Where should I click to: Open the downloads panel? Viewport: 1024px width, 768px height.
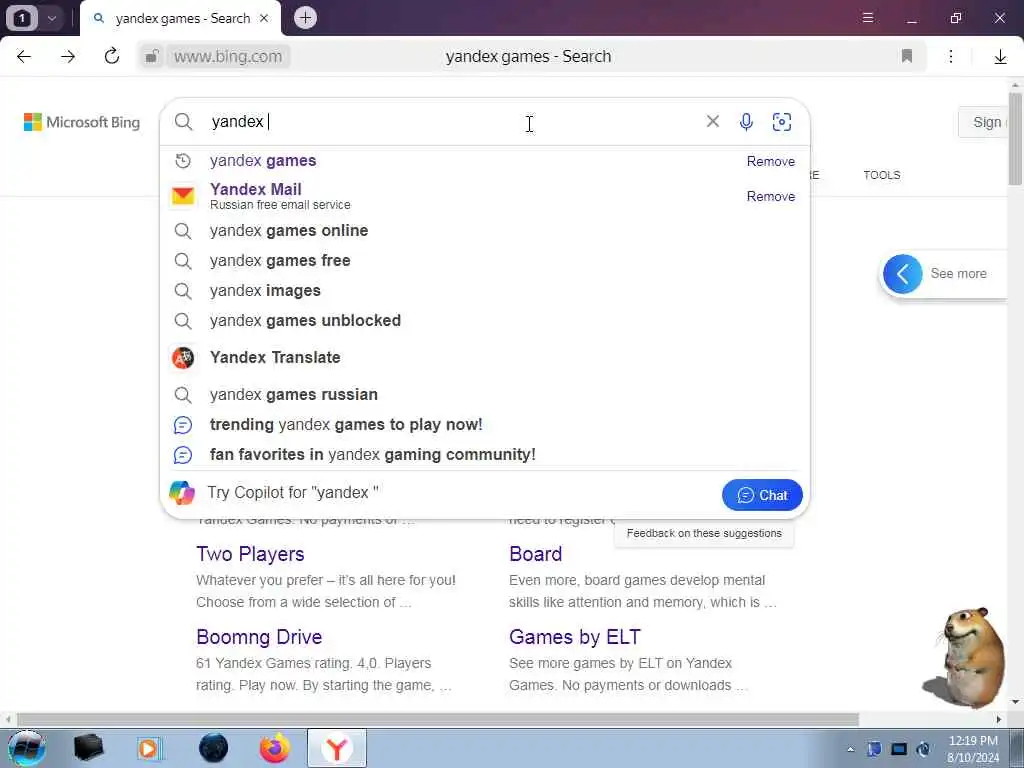[1000, 57]
